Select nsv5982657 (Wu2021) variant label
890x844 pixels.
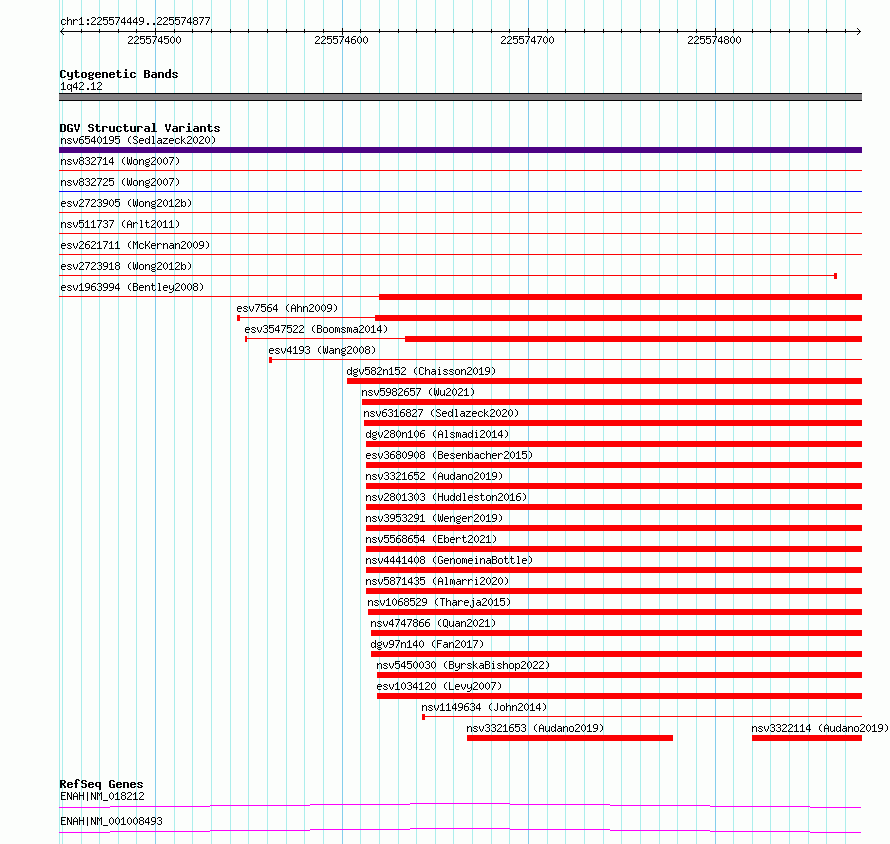[418, 392]
